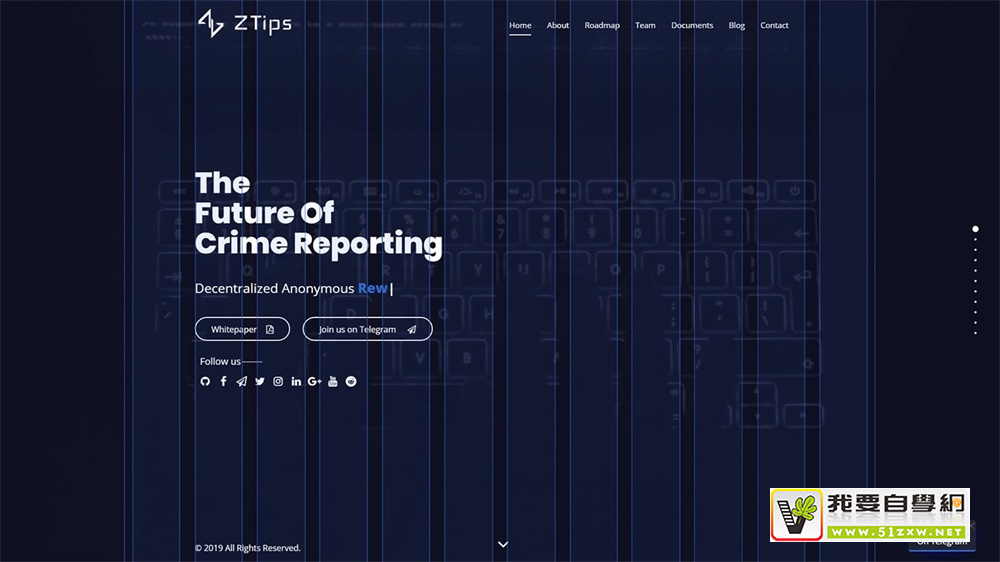Open the Blog link in navigation
Screen dimensions: 1000x562
[737, 25]
